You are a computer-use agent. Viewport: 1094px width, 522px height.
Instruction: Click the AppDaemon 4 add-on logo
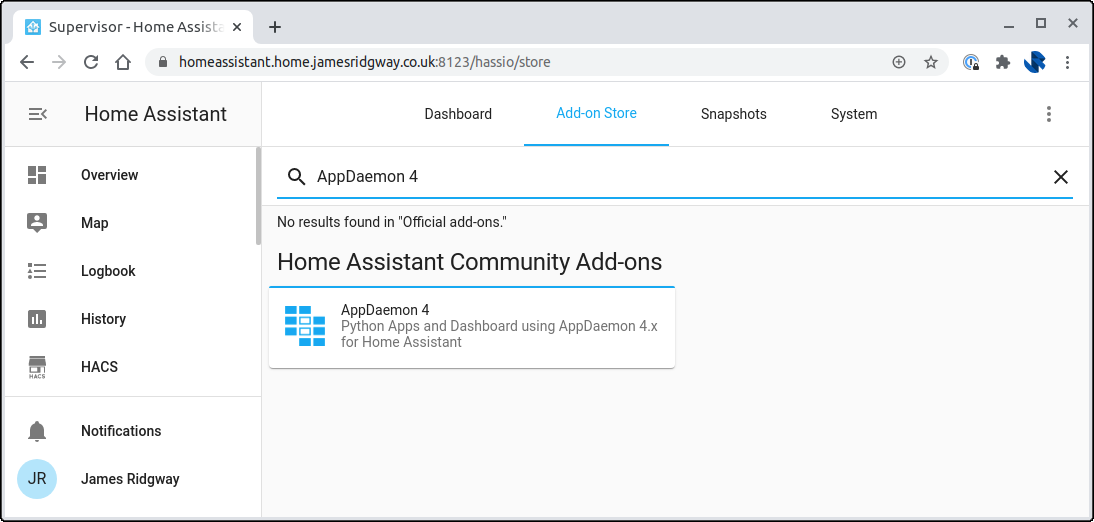pyautogui.click(x=305, y=326)
